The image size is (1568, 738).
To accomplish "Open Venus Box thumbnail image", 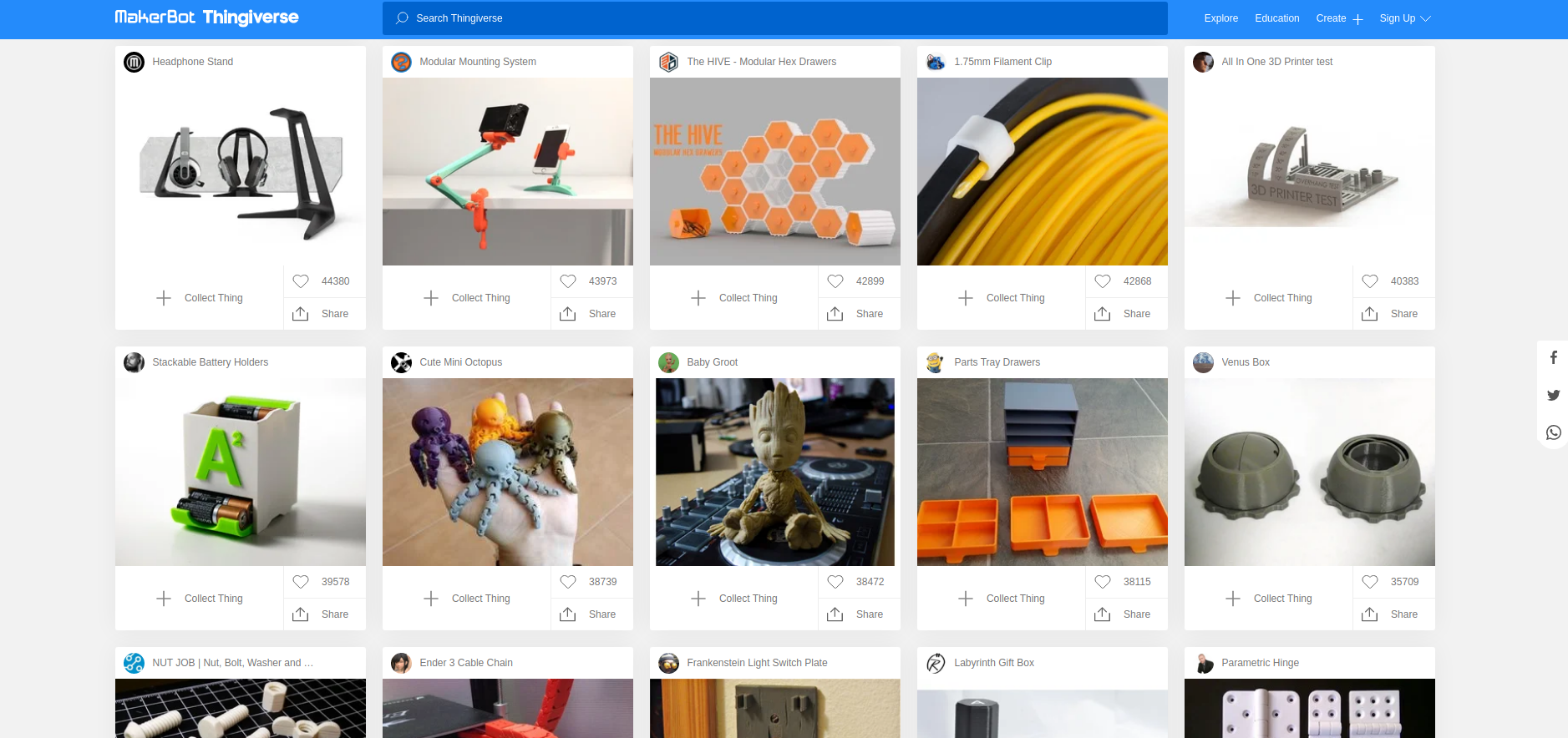I will pos(1310,473).
